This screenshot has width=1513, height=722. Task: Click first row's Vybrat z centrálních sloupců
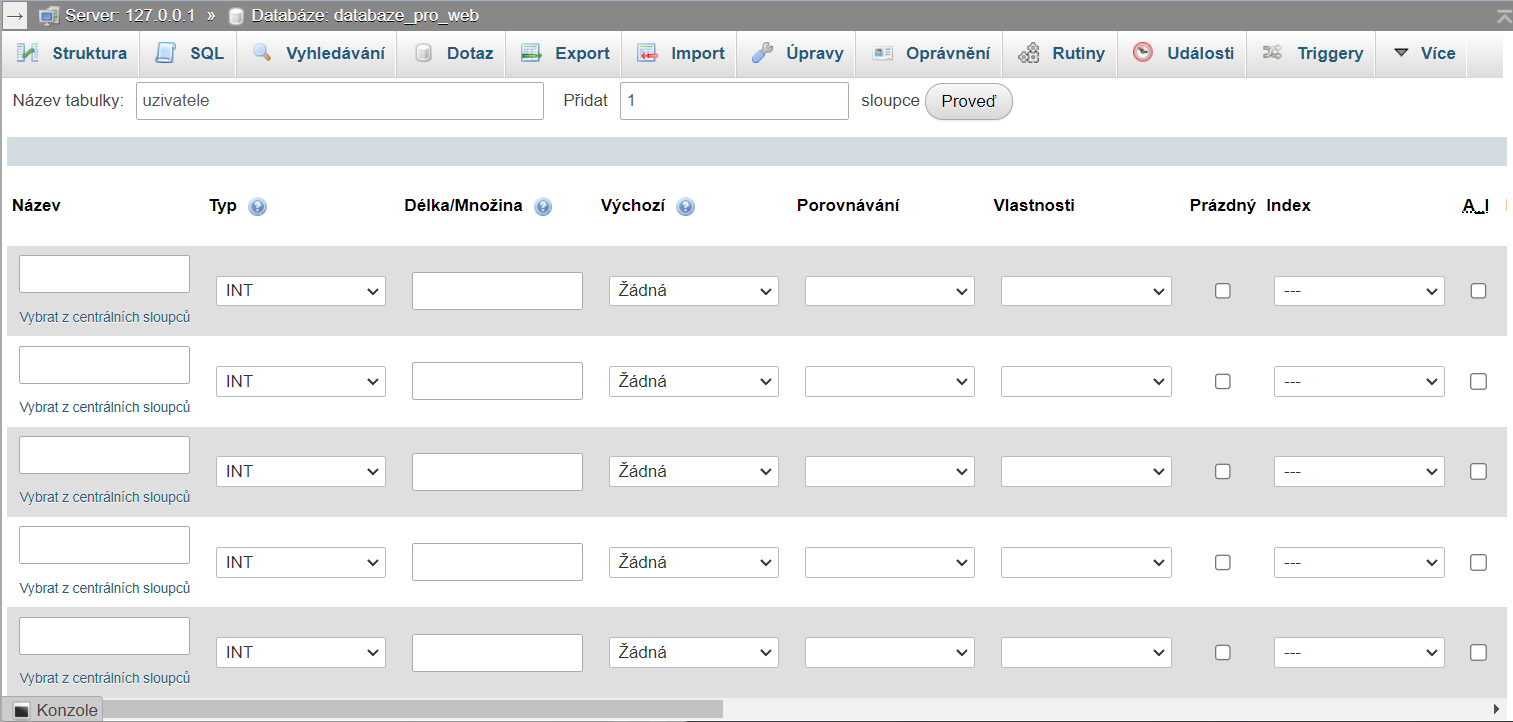tap(105, 317)
